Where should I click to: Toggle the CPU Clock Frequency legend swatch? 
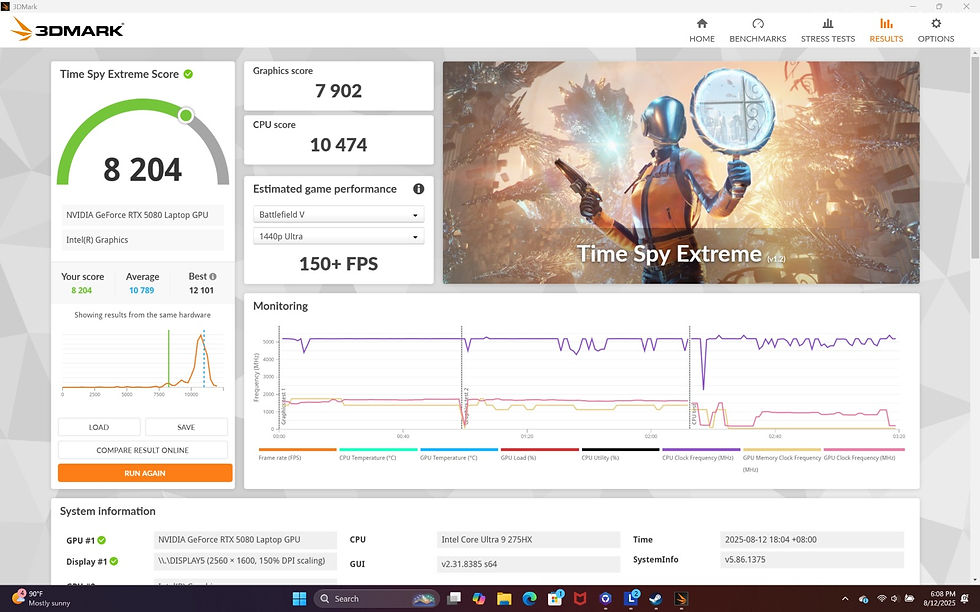701,449
